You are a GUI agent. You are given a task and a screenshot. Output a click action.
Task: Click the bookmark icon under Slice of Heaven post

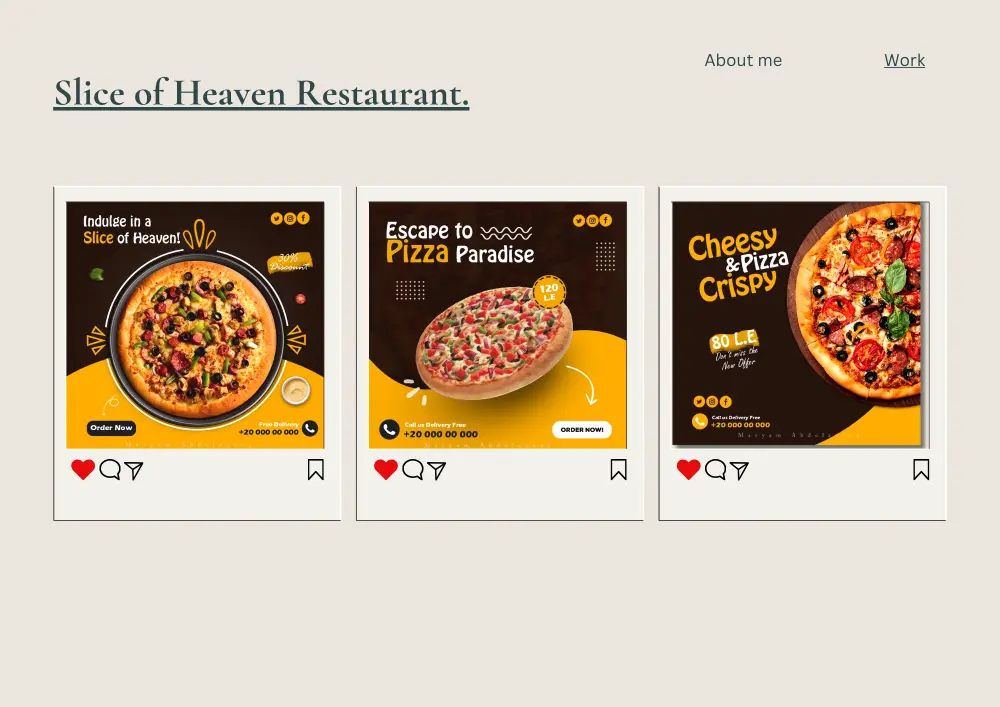pos(316,470)
